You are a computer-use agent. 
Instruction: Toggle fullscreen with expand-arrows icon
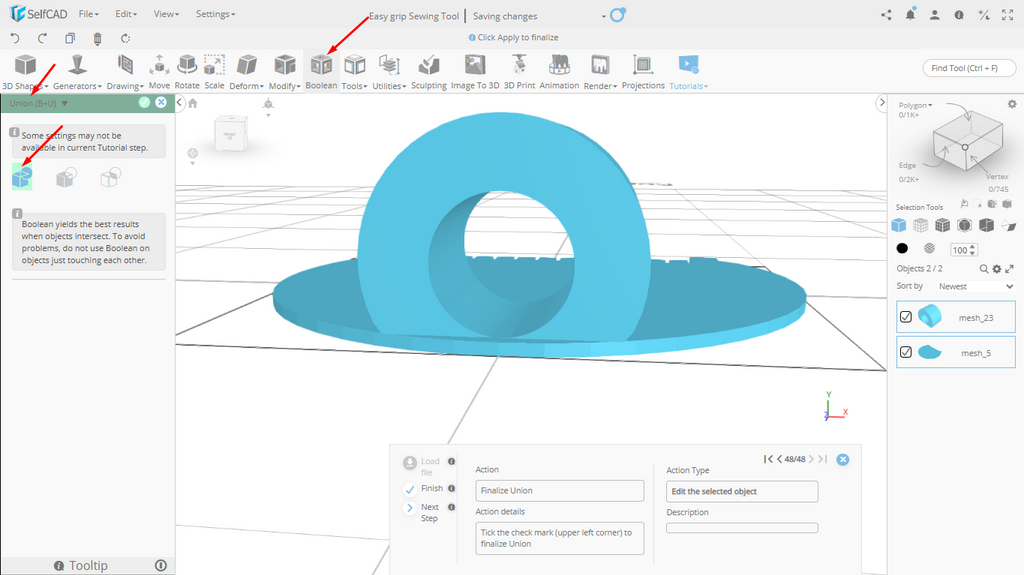pyautogui.click(x=1008, y=15)
